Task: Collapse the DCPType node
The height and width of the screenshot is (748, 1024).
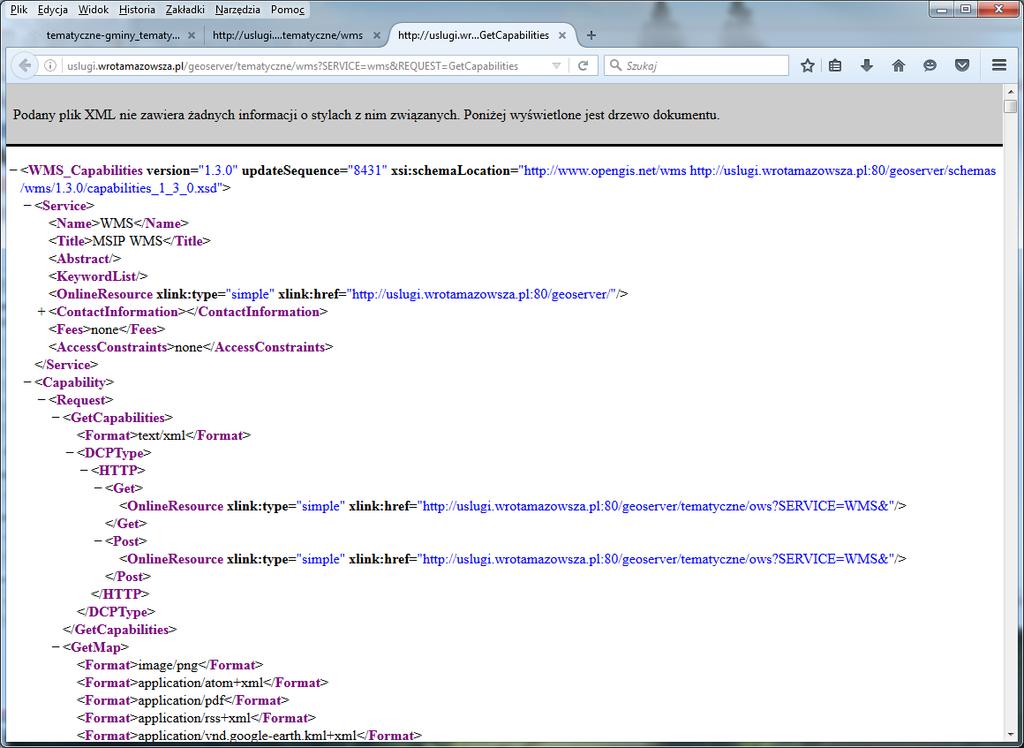Action: pyautogui.click(x=70, y=453)
